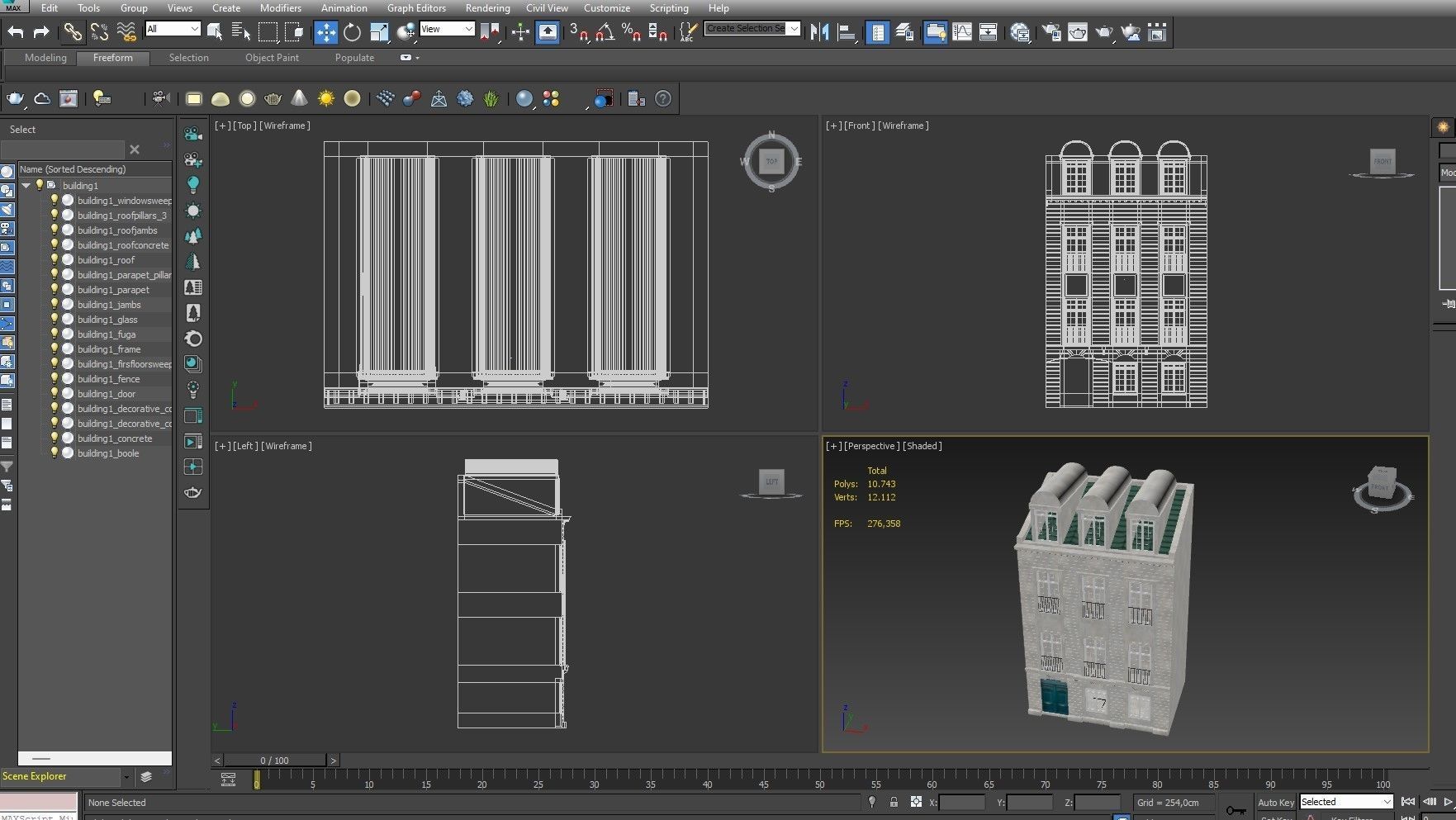Toggle Window/Crossing selection mode
Image resolution: width=1456 pixels, height=820 pixels.
point(294,32)
